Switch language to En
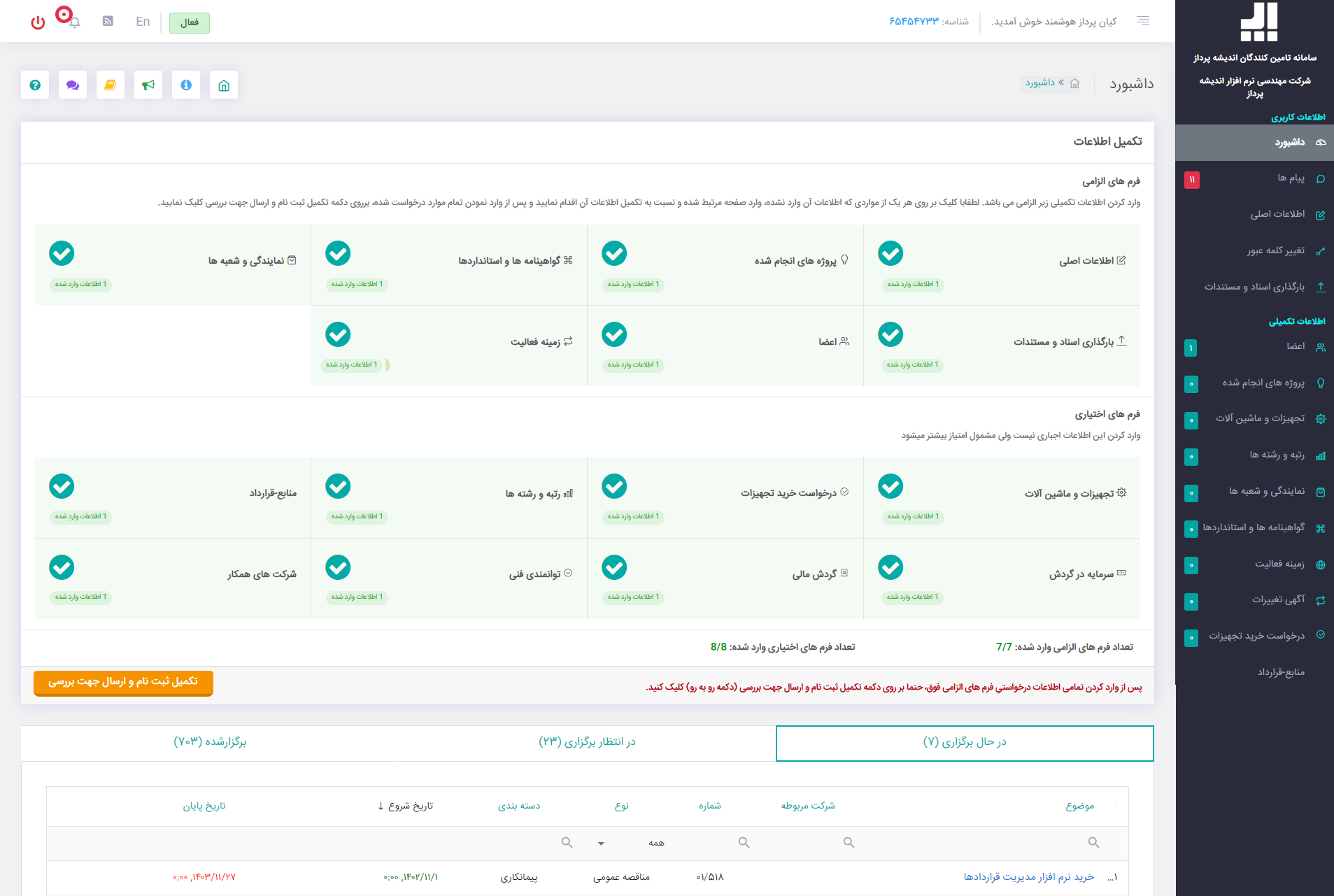The image size is (1334, 896). point(143,22)
